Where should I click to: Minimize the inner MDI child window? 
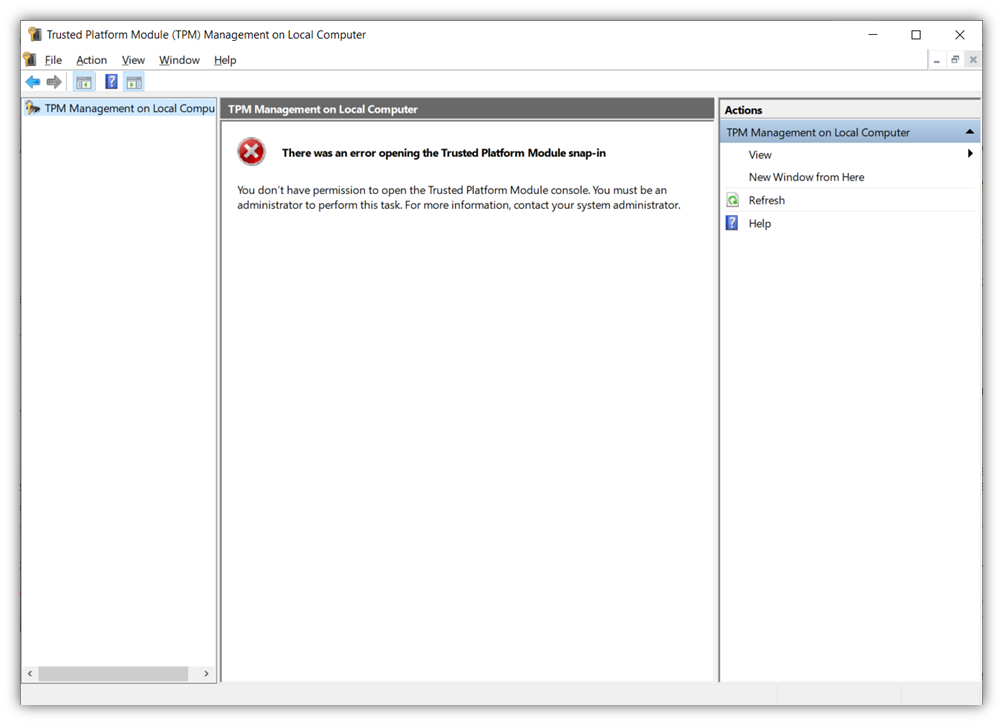point(936,60)
